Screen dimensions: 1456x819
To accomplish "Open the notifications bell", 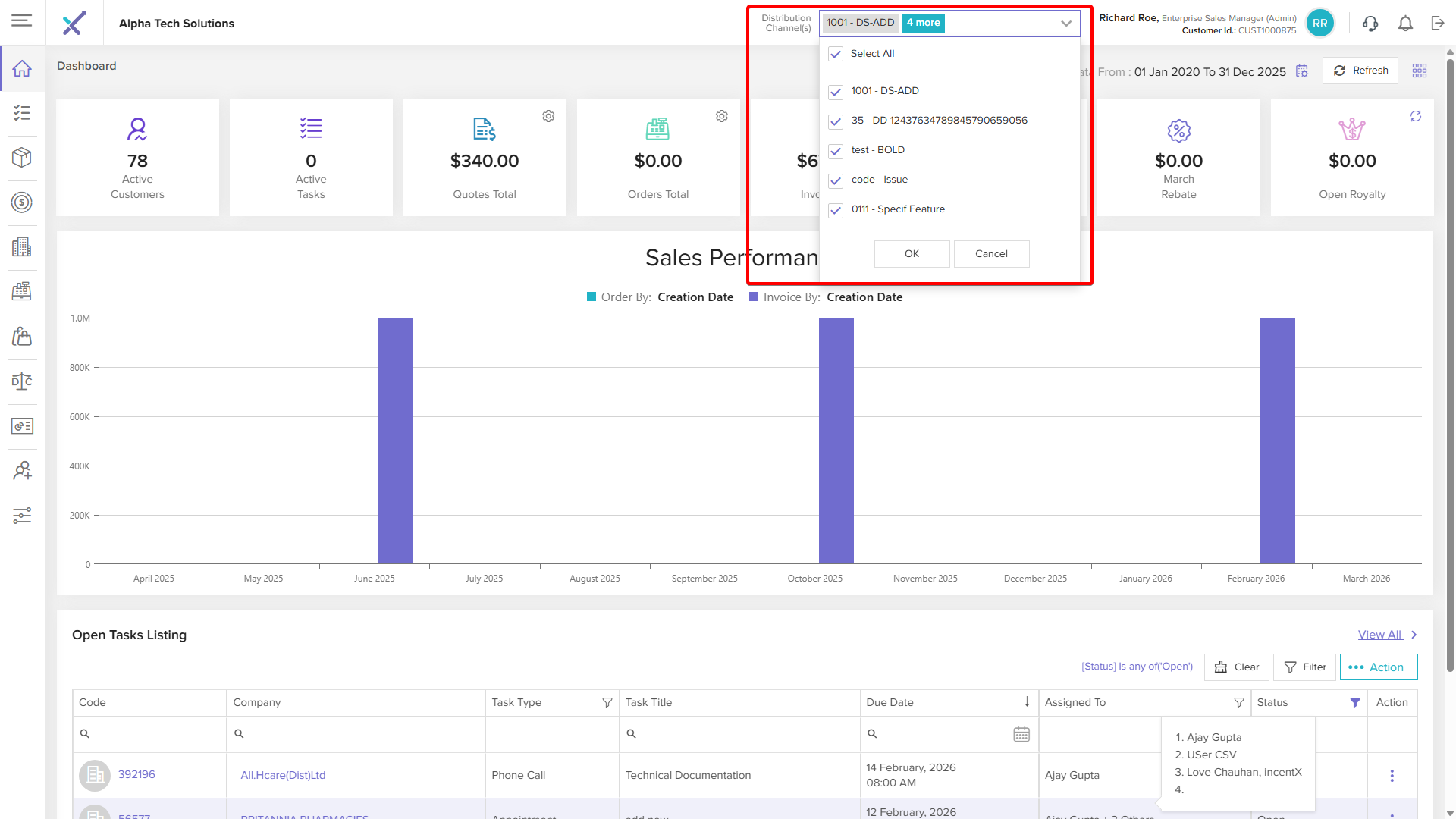I will pos(1405,24).
